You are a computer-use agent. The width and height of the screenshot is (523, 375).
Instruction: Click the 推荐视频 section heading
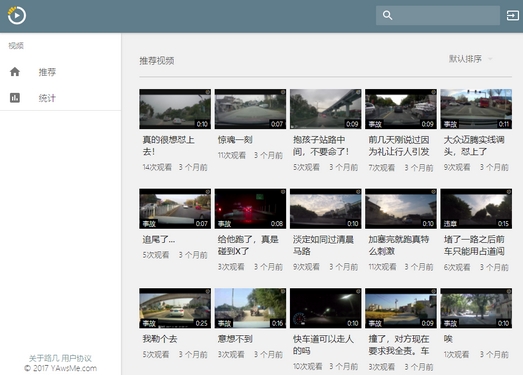157,61
